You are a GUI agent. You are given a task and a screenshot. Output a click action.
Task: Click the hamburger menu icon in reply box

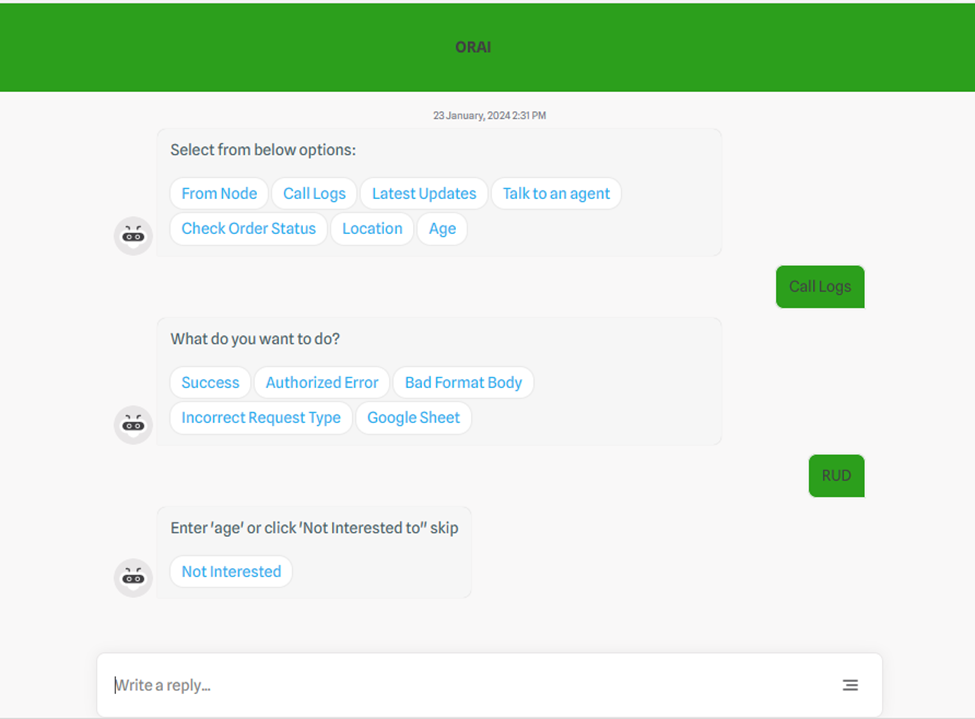click(x=849, y=685)
